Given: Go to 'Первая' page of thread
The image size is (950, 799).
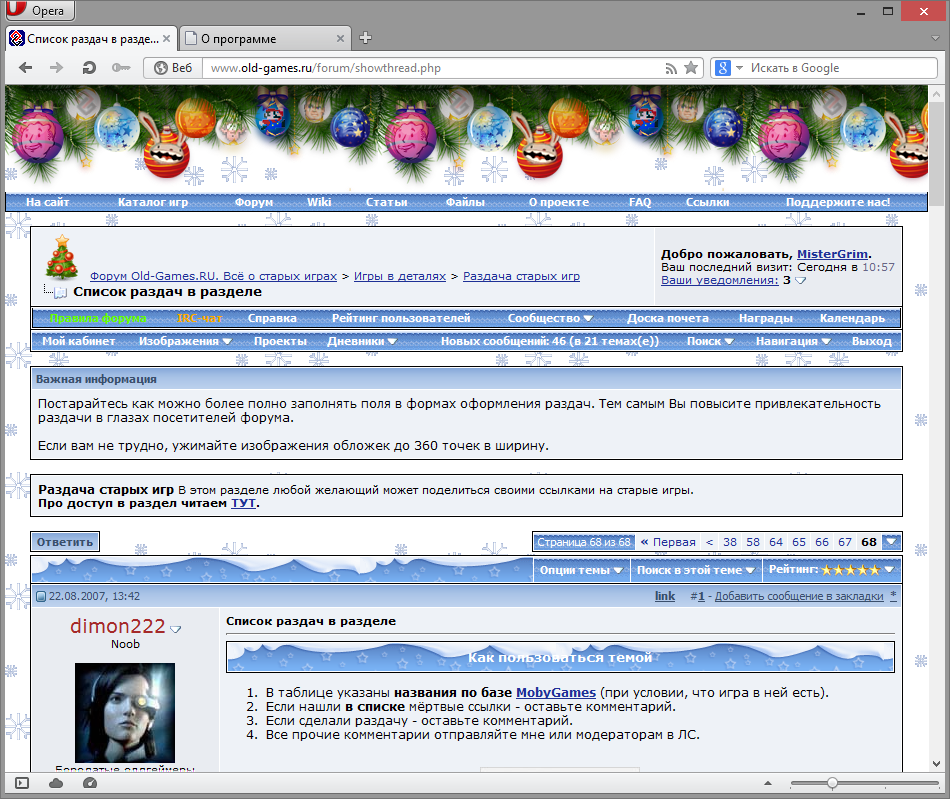Looking at the screenshot, I should coord(668,542).
